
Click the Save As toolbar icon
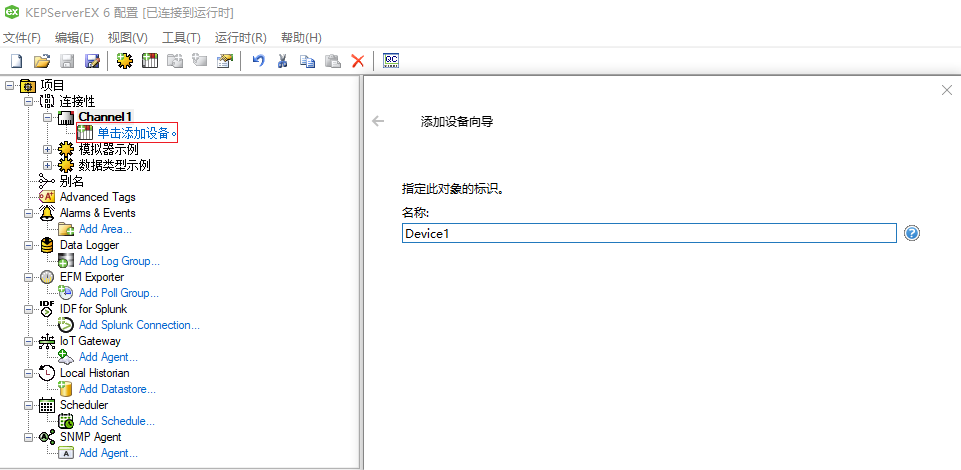point(91,61)
